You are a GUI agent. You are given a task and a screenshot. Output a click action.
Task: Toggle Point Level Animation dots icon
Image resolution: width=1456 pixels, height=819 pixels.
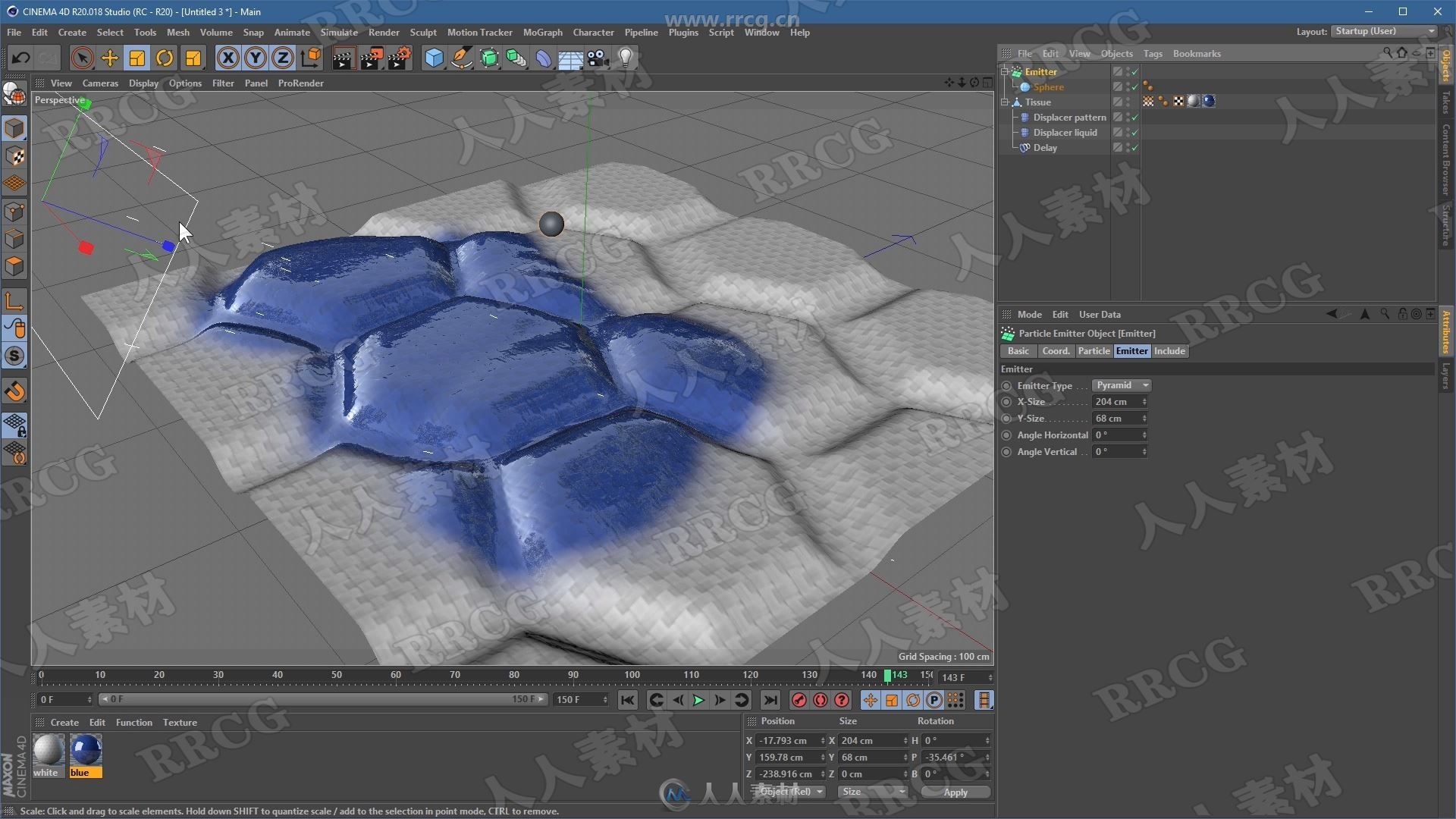pyautogui.click(x=956, y=701)
